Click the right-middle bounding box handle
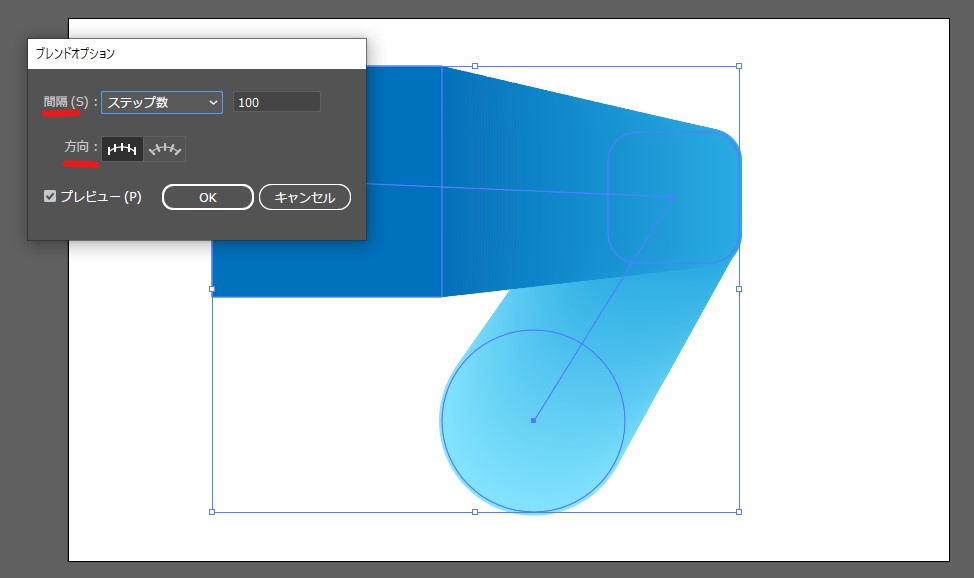Image resolution: width=974 pixels, height=578 pixels. [739, 289]
